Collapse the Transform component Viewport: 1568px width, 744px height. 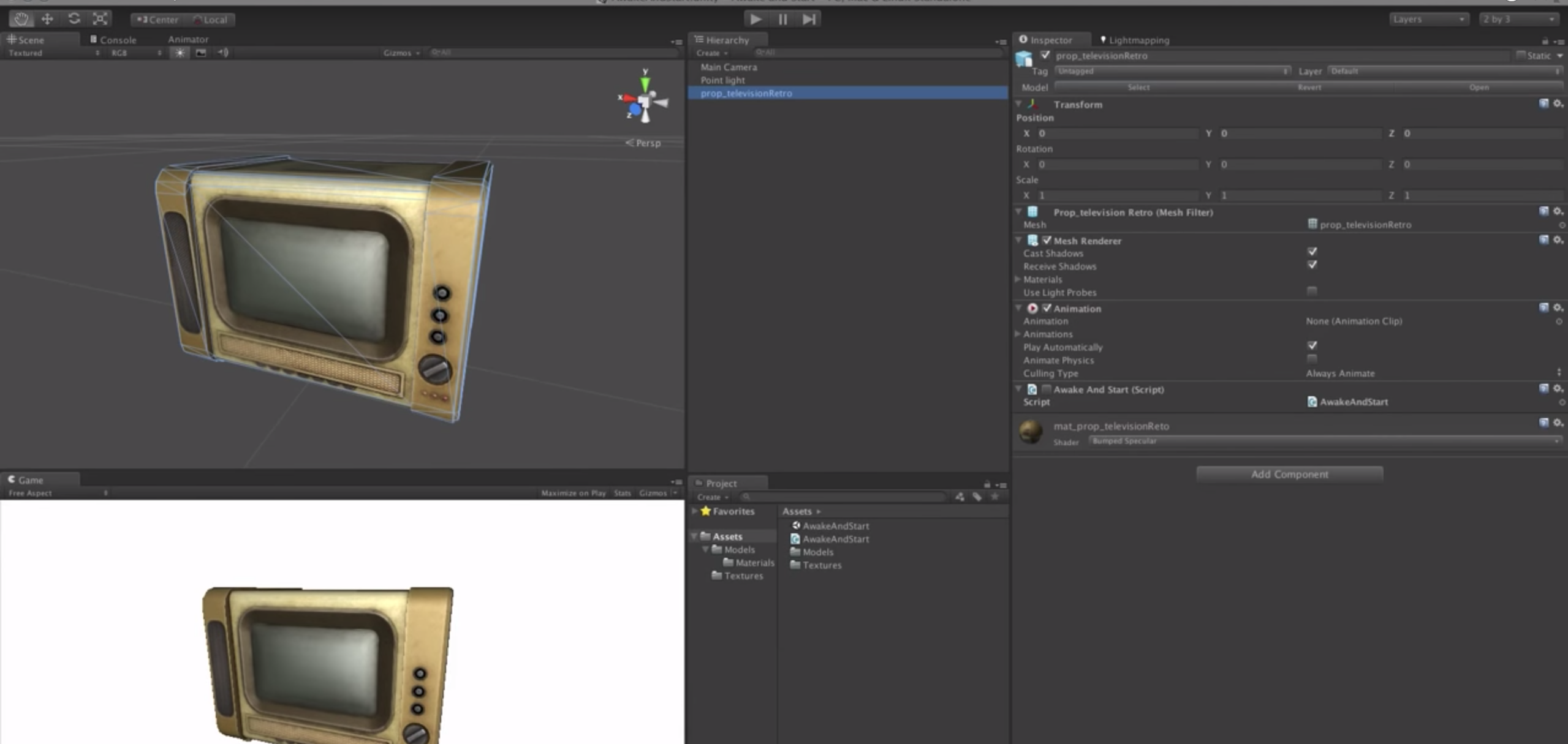click(1018, 104)
